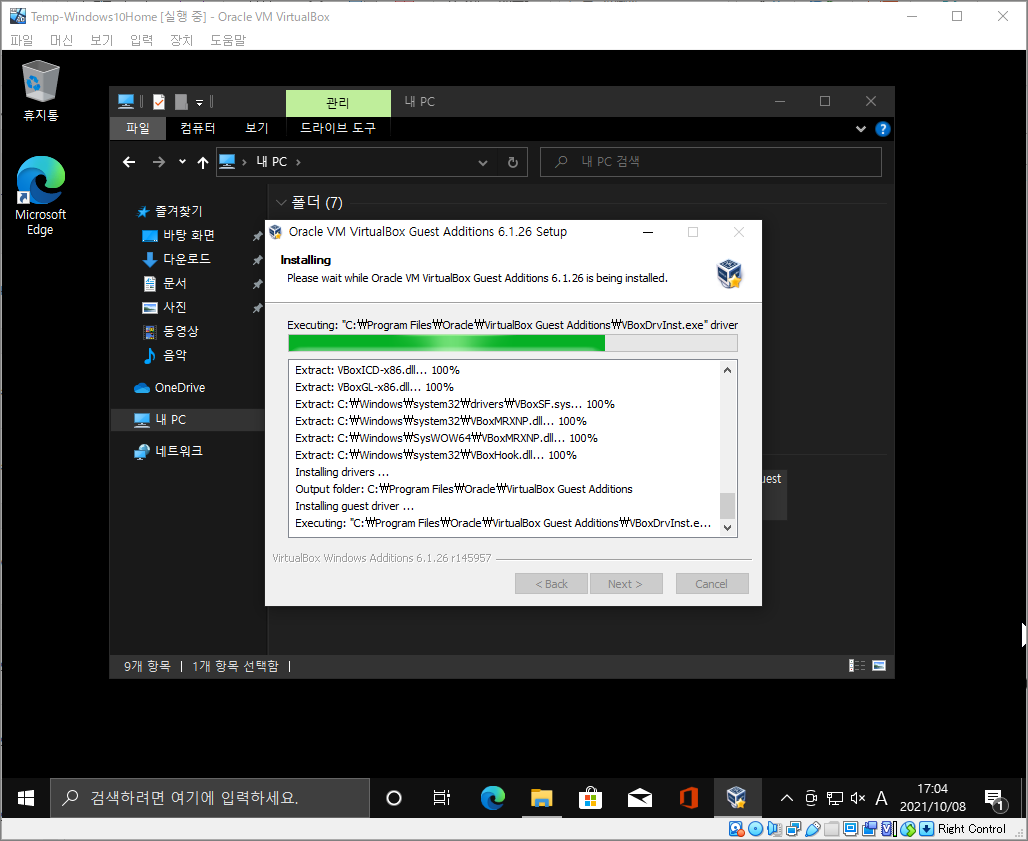
Task: Click the Explorer refresh button
Action: [x=513, y=163]
